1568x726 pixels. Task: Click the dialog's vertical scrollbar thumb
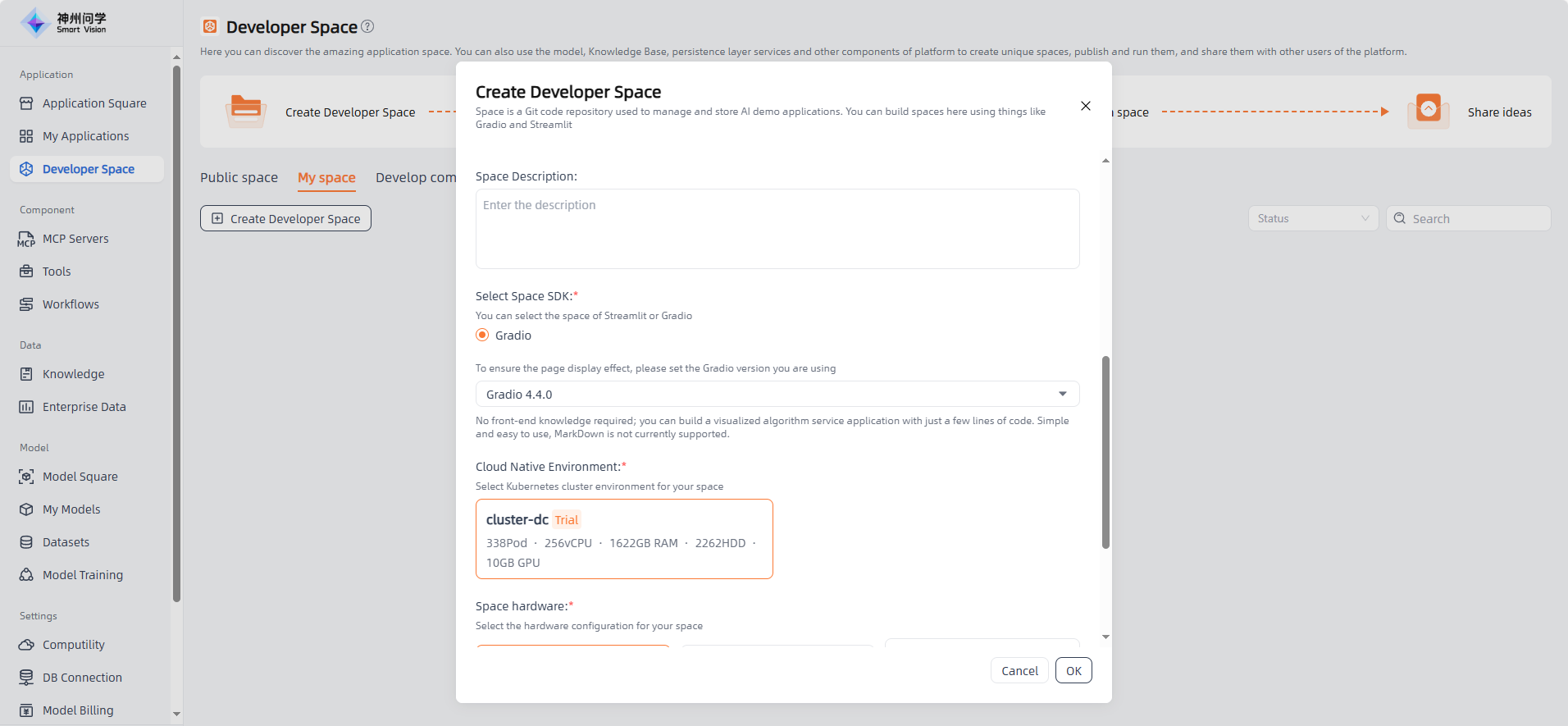(x=1105, y=451)
